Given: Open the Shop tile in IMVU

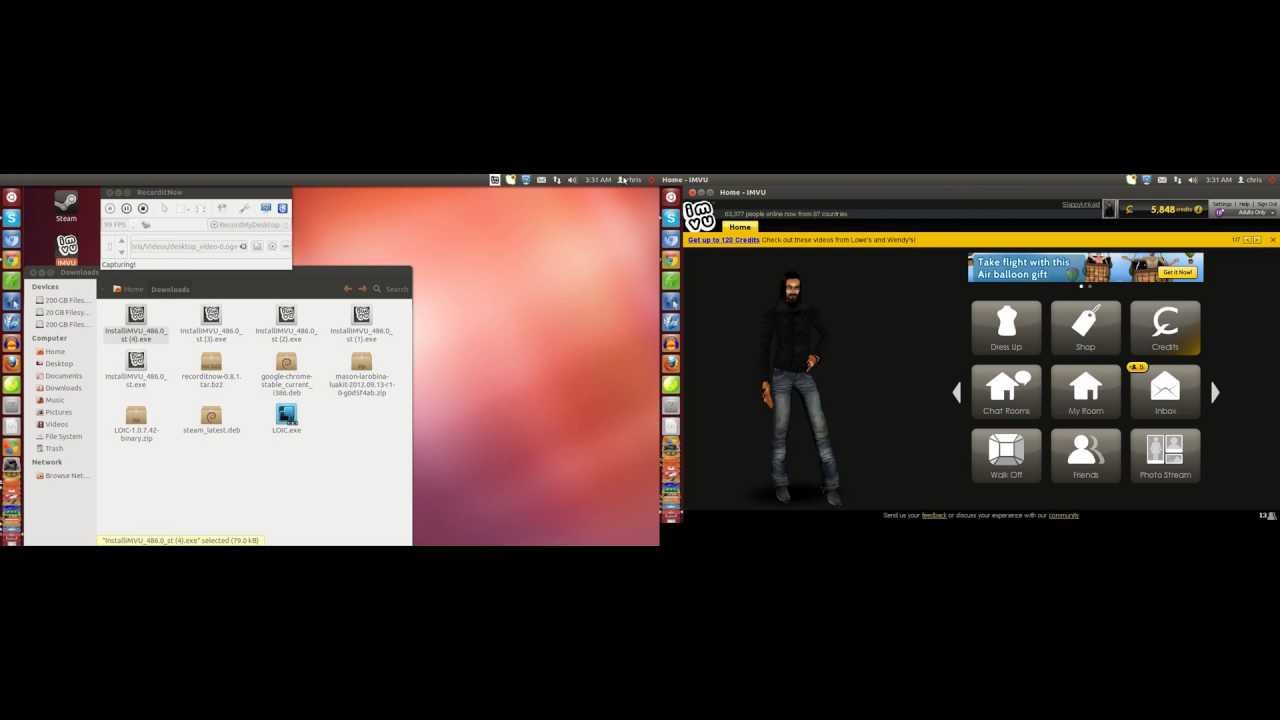Looking at the screenshot, I should coord(1085,327).
